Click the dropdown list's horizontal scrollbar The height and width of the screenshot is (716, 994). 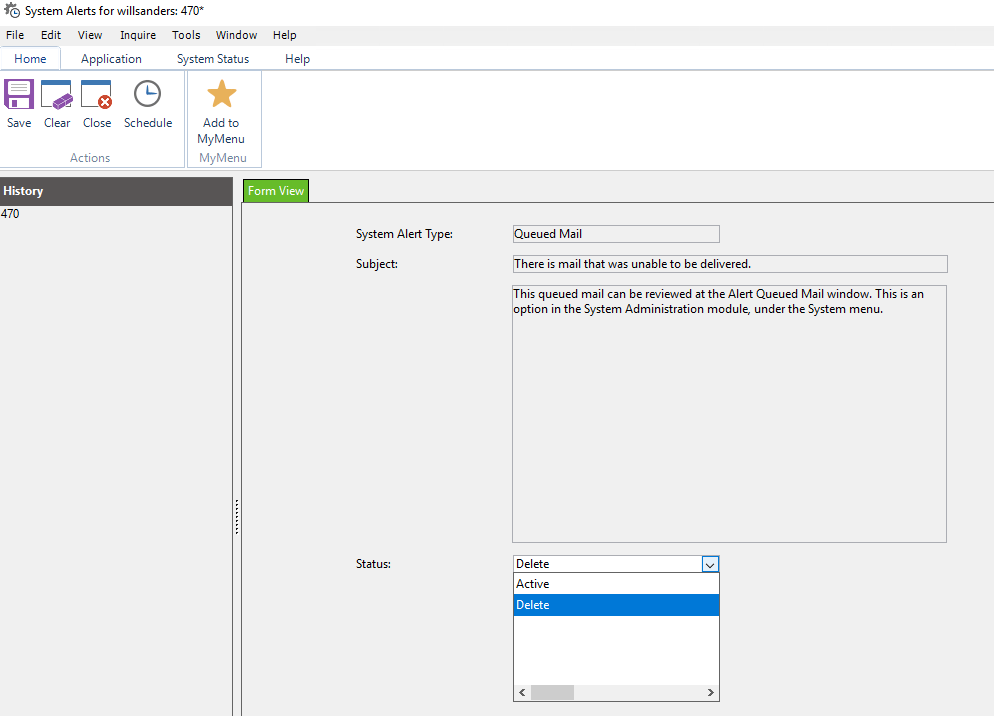pos(553,692)
